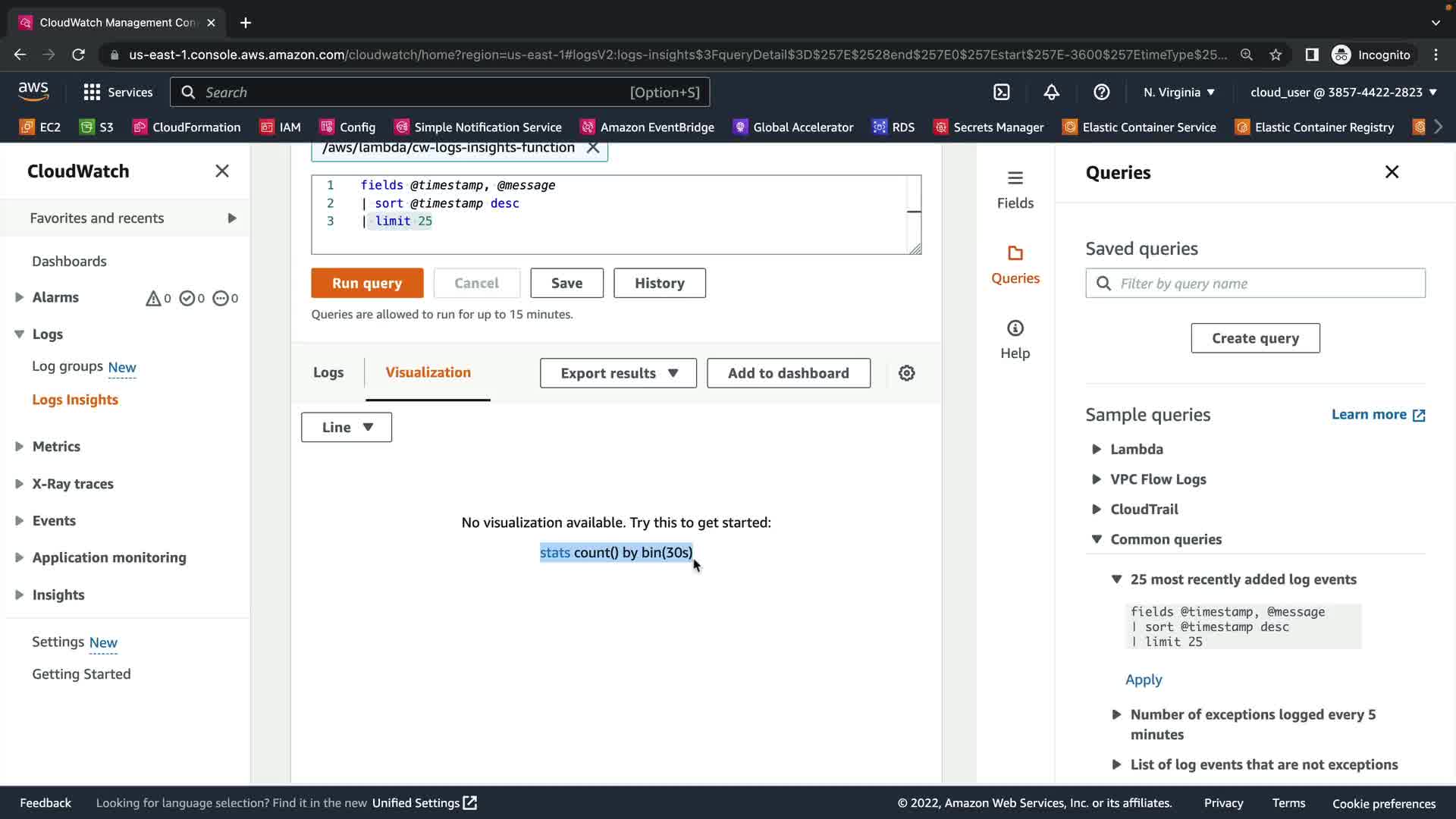
Task: Open the N. Virginia region selector
Action: point(1178,92)
